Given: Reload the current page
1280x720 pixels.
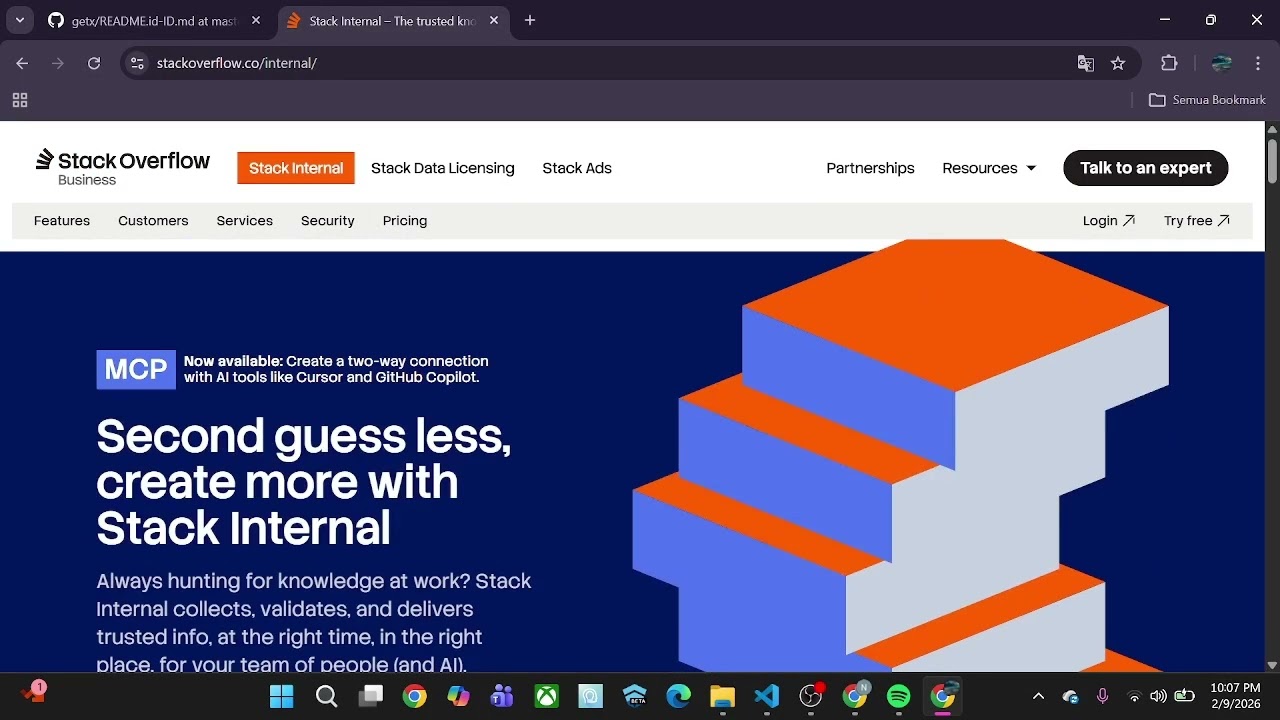Looking at the screenshot, I should click(94, 63).
